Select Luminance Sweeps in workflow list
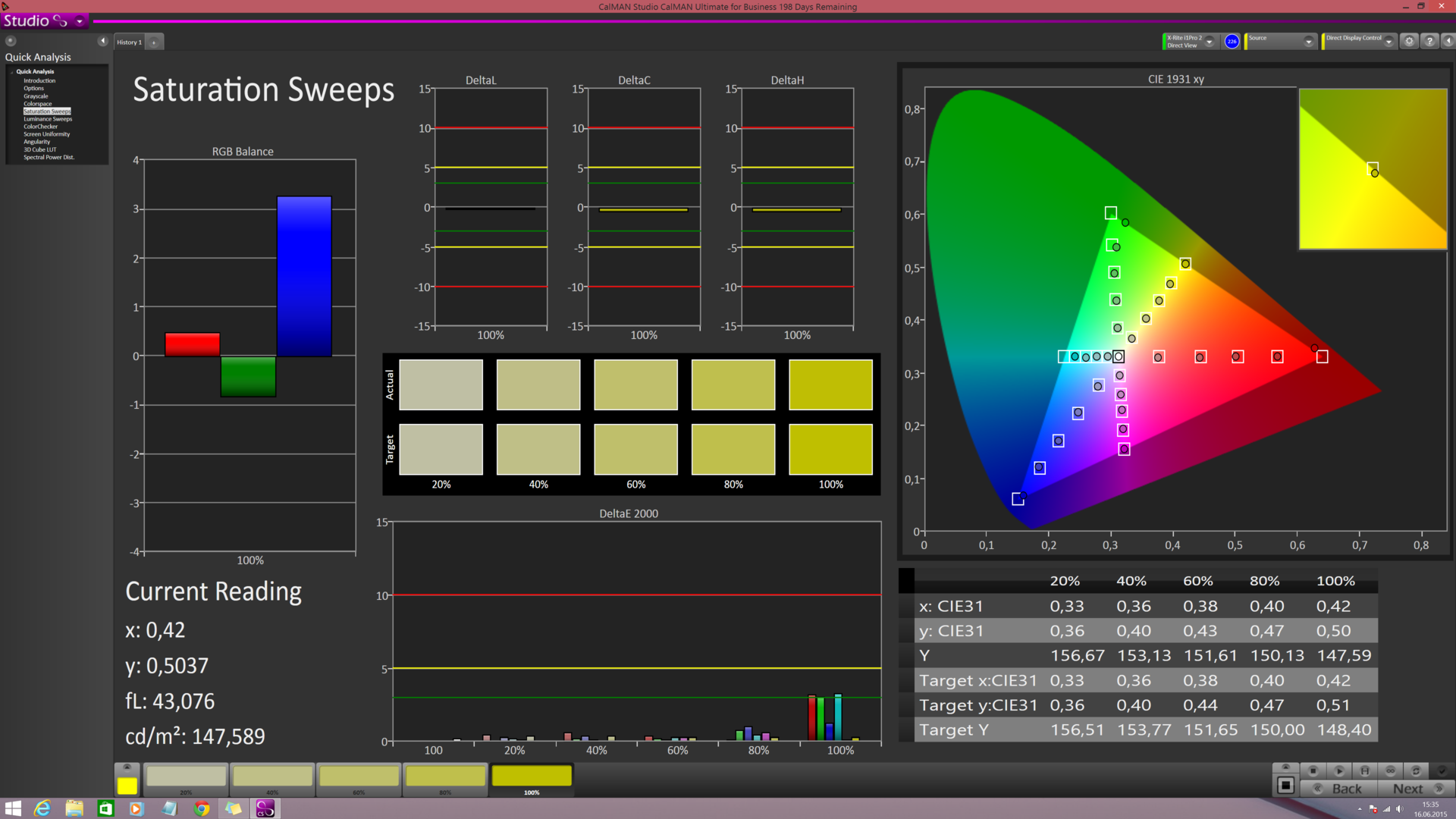This screenshot has width=1456, height=819. click(x=48, y=119)
